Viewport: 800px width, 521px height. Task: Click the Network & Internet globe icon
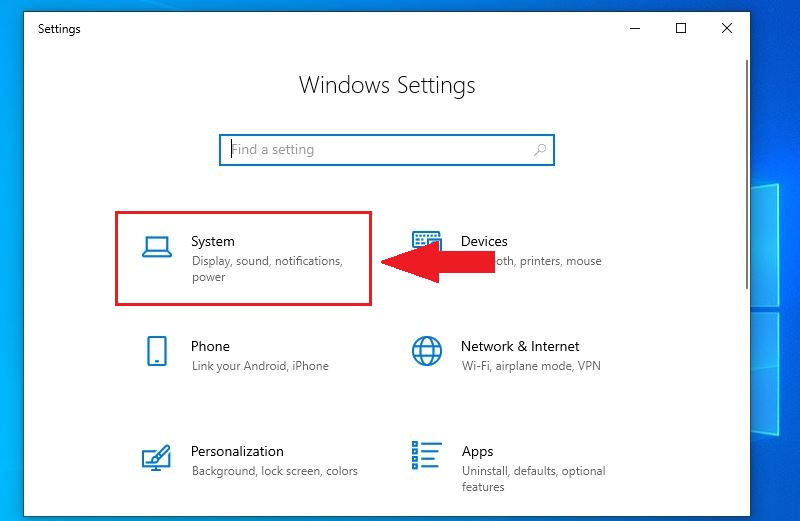(427, 351)
